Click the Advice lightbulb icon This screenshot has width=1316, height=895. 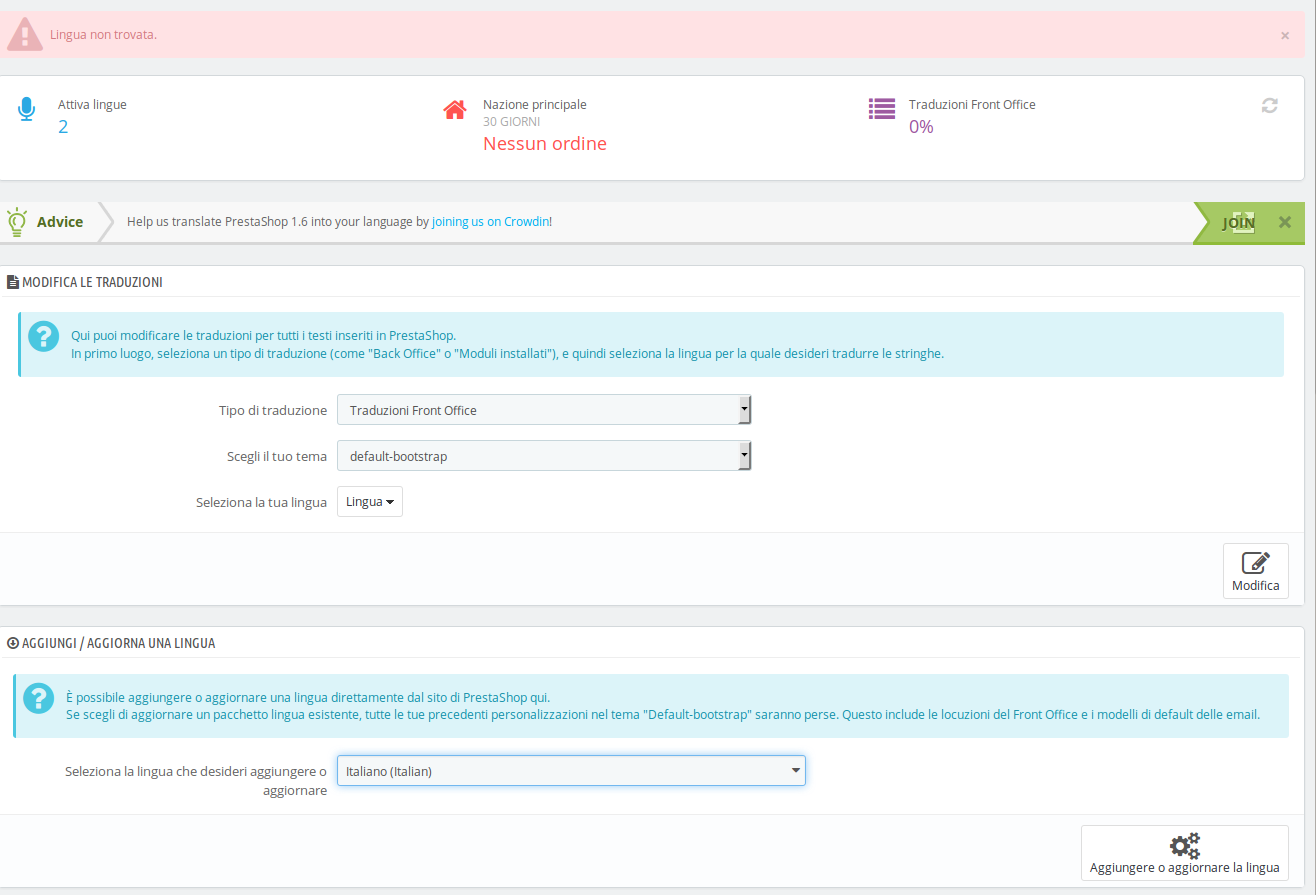pyautogui.click(x=16, y=221)
